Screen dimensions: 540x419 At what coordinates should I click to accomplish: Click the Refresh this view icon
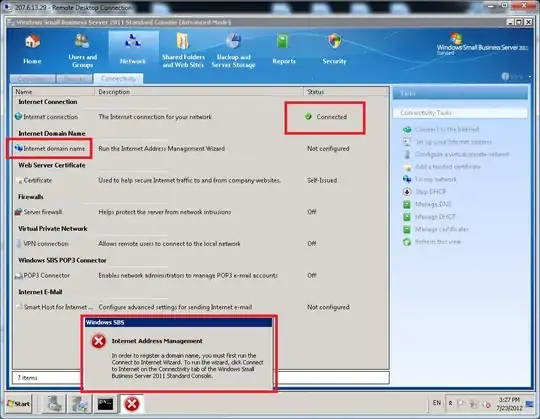pyautogui.click(x=407, y=242)
